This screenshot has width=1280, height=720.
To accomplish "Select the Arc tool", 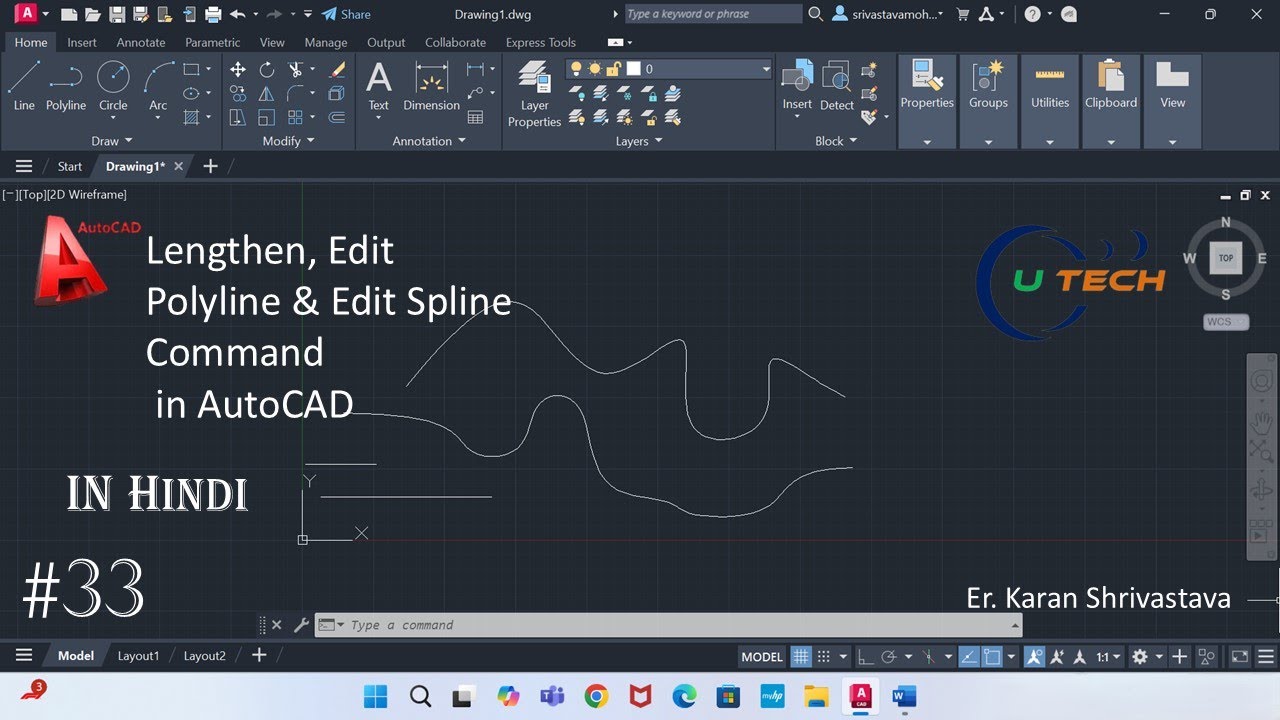I will coord(158,86).
